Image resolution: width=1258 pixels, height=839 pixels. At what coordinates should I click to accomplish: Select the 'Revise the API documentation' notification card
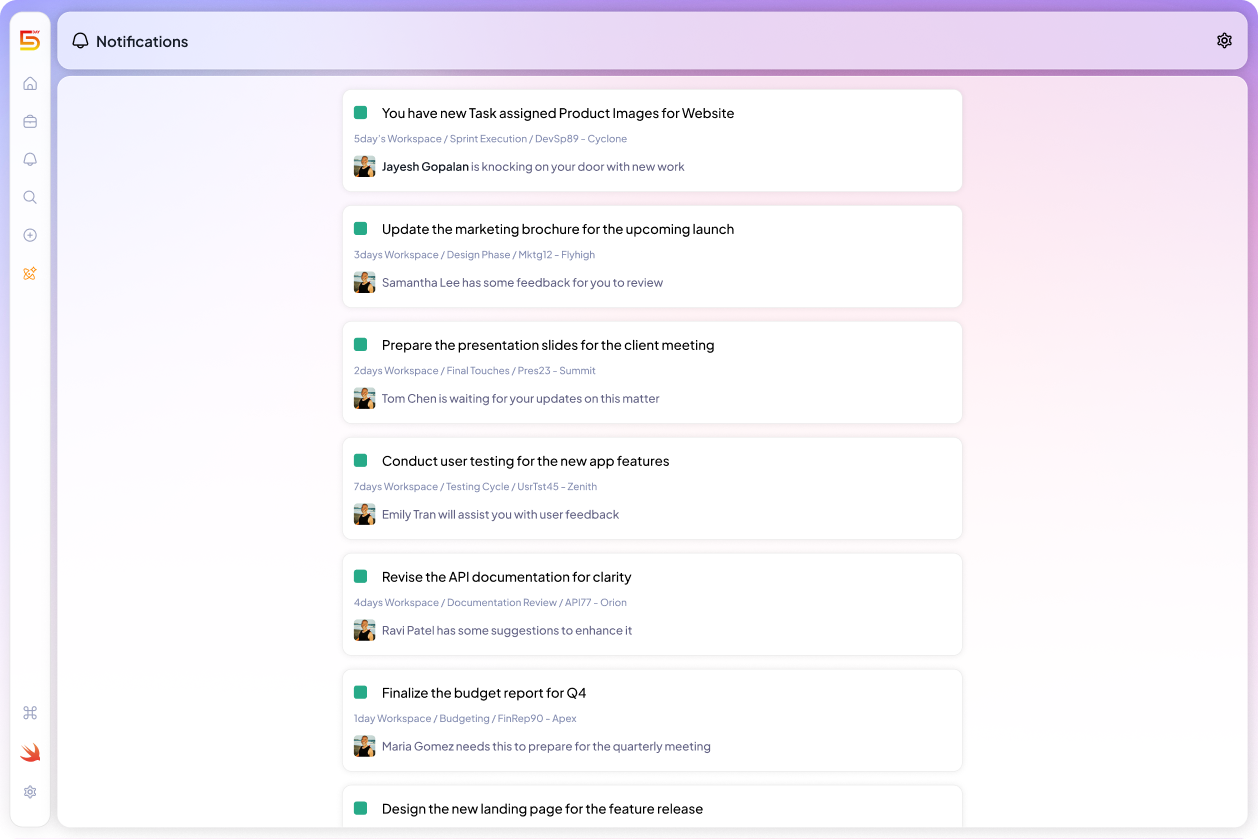pos(652,604)
